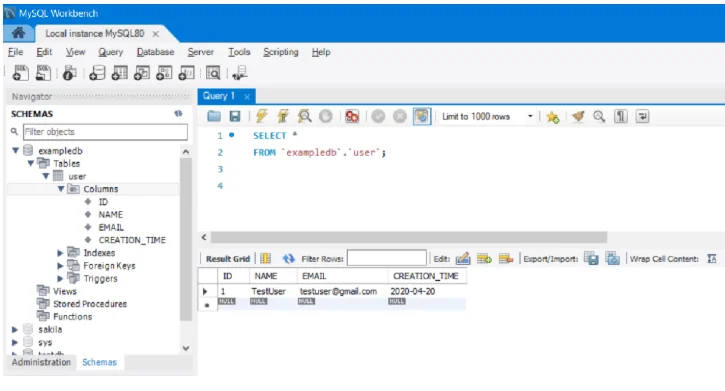Collapse the user table node

coord(46,176)
